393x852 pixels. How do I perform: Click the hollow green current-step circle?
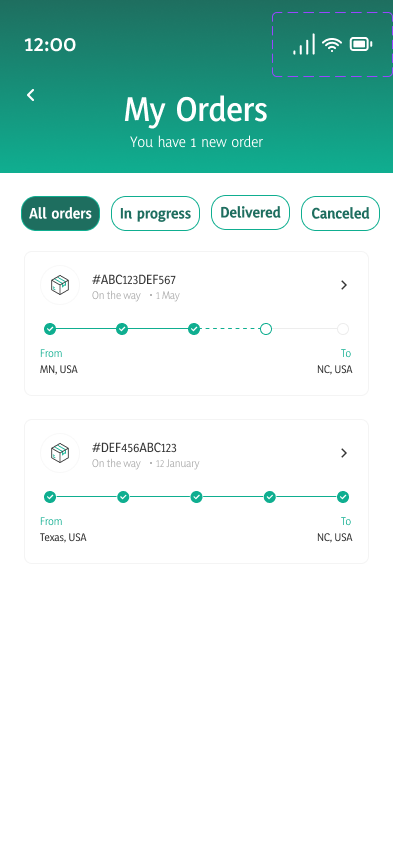[266, 329]
